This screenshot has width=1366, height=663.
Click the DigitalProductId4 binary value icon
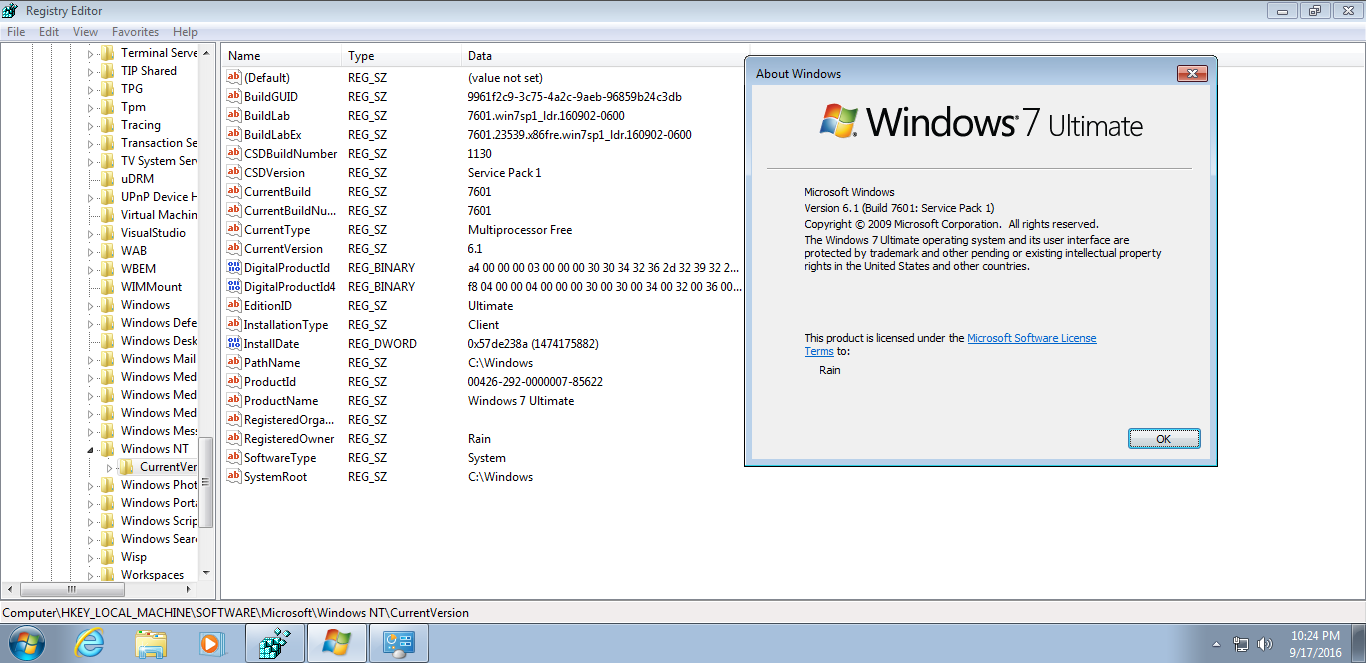tap(235, 287)
